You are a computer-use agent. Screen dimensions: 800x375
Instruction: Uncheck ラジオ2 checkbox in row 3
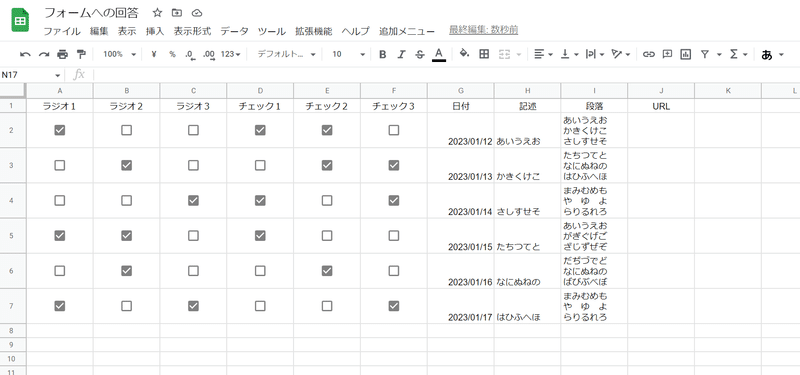[127, 165]
